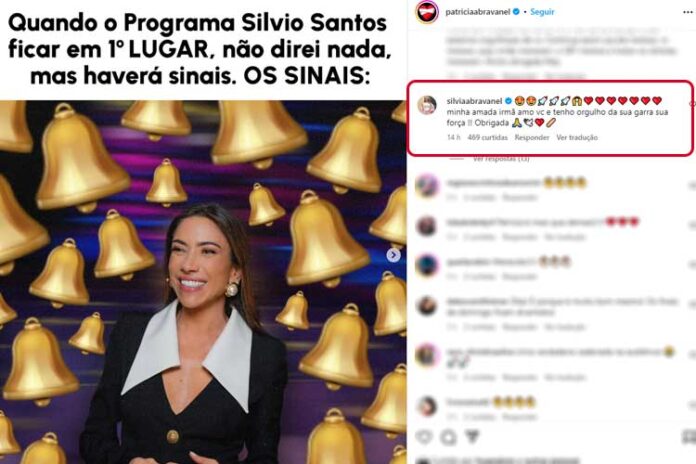Like the post with heart icon

tap(424, 437)
